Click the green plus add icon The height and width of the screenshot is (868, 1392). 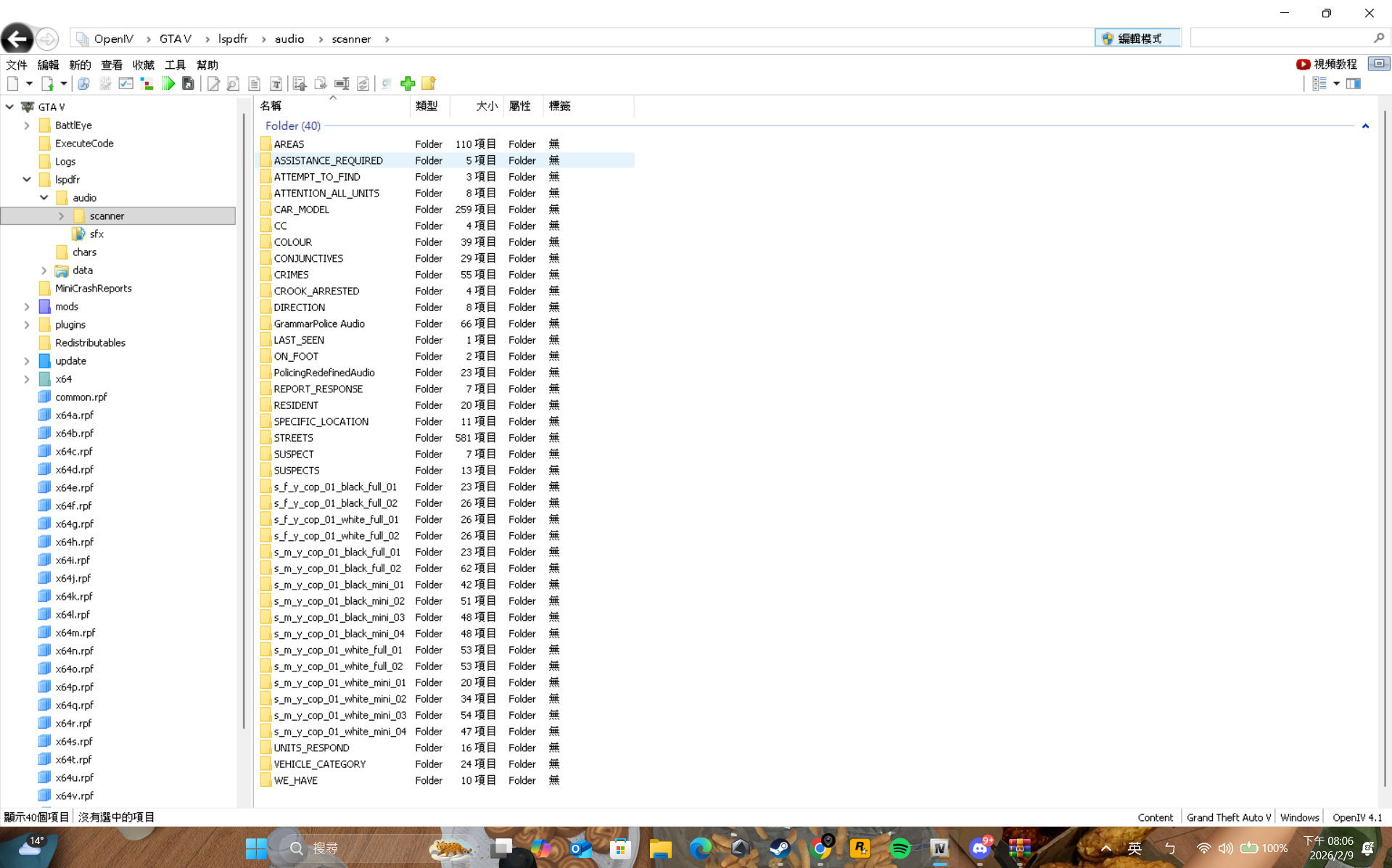(408, 83)
